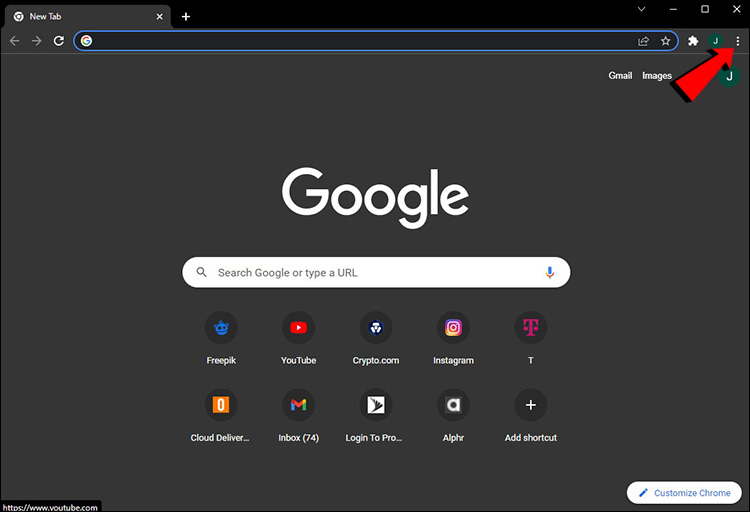Open the Cloud Deliver... shortcut
This screenshot has height=512, width=750.
pos(220,416)
